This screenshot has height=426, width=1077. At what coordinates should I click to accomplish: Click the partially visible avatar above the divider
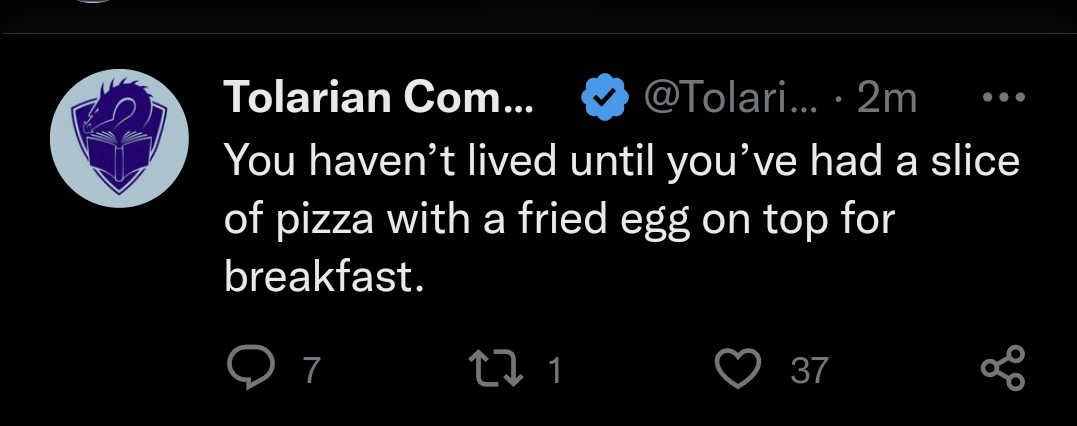(x=92, y=1)
